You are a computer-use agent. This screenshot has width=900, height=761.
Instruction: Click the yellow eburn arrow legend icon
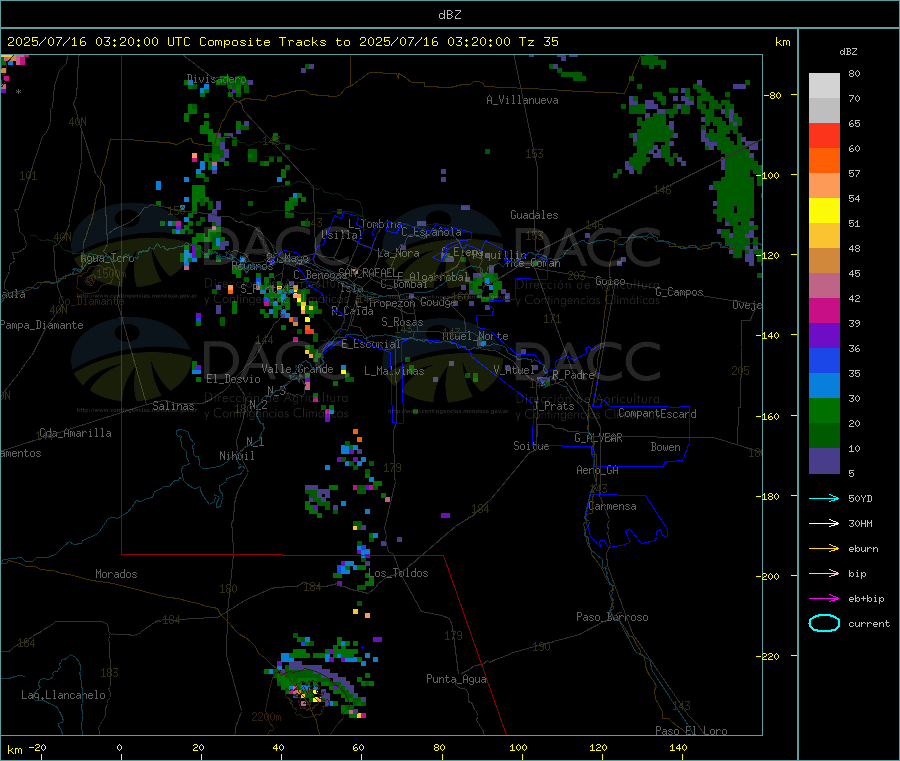pyautogui.click(x=824, y=549)
